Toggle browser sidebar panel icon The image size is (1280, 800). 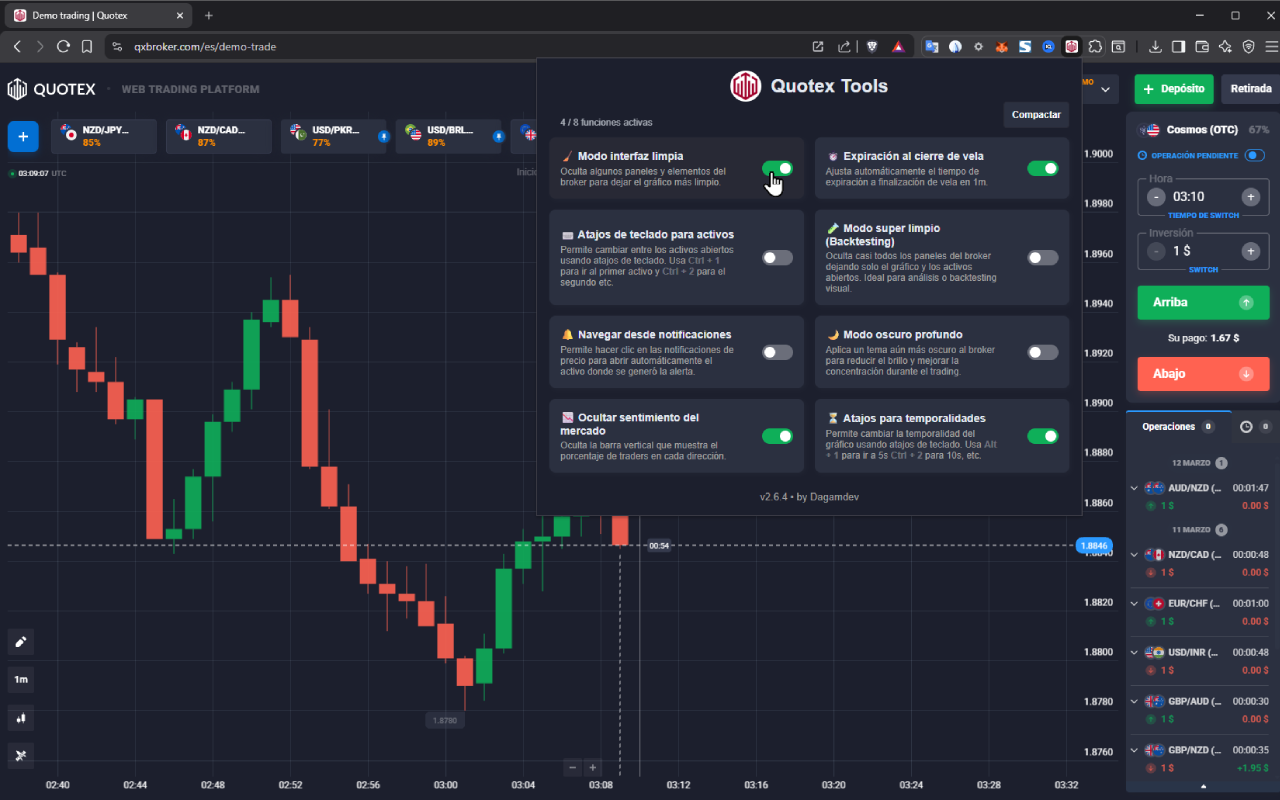pos(1178,46)
